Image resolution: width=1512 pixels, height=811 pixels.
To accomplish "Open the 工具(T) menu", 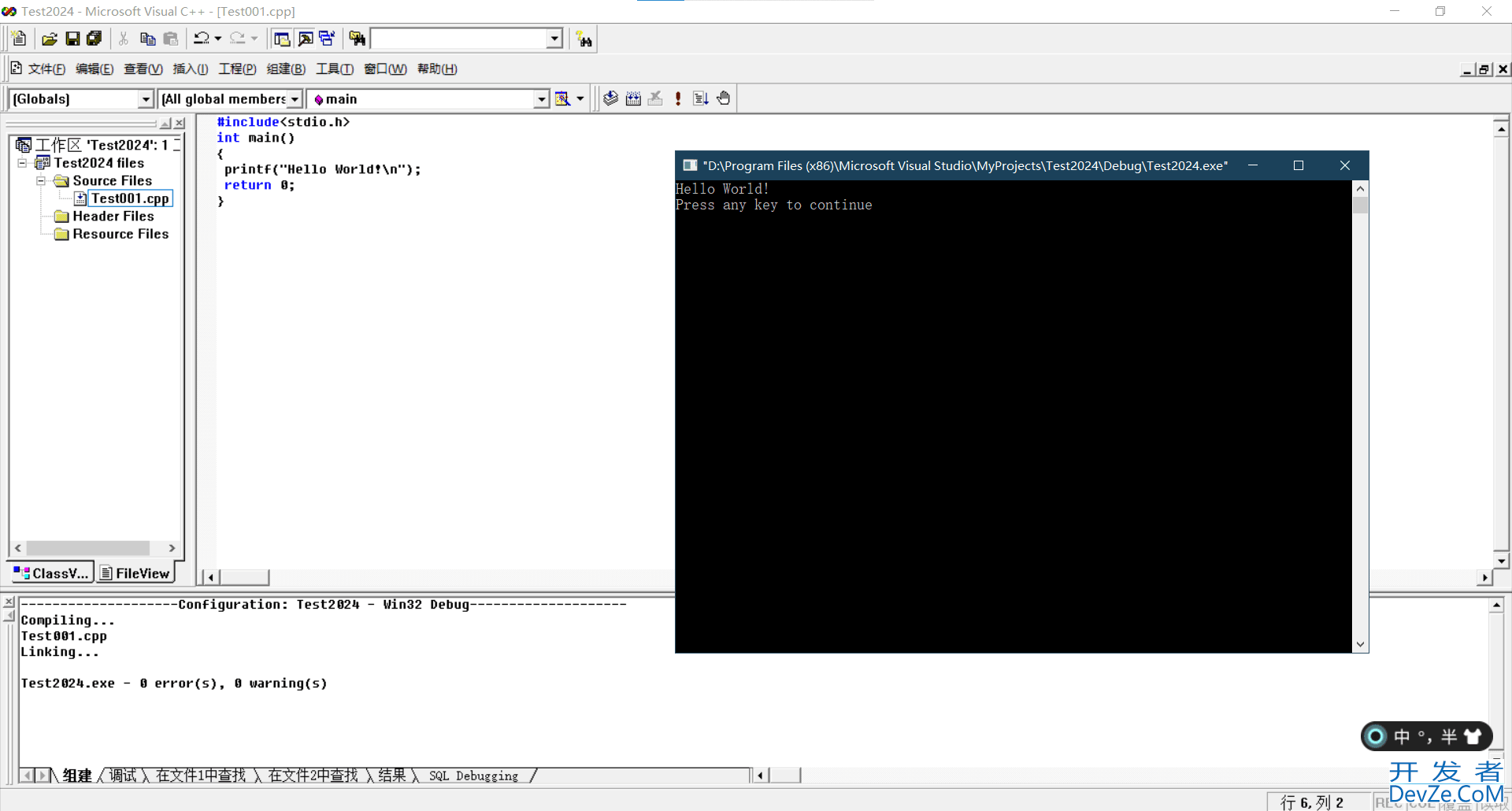I will click(335, 69).
